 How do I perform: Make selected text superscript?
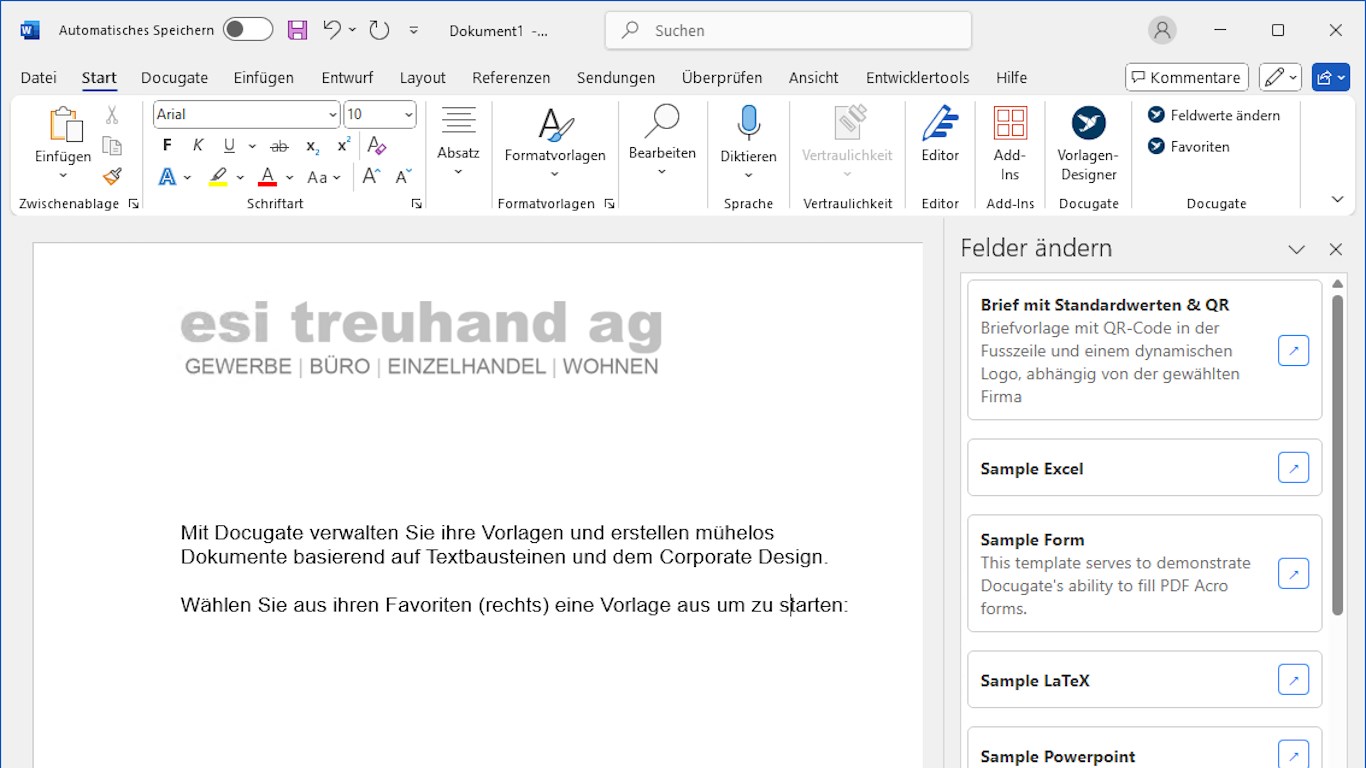tap(343, 146)
